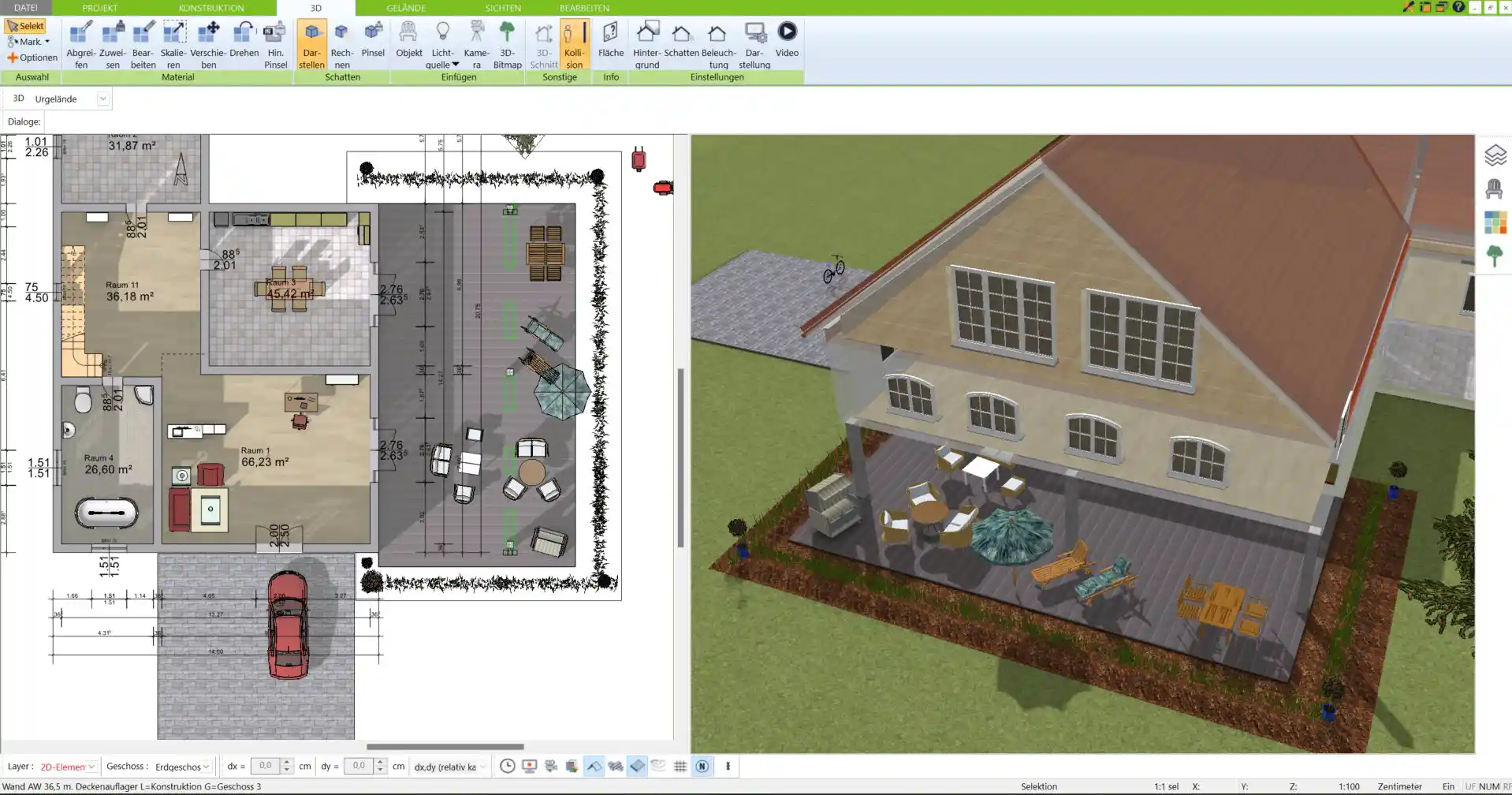Toggle the circled N north icon

point(702,766)
